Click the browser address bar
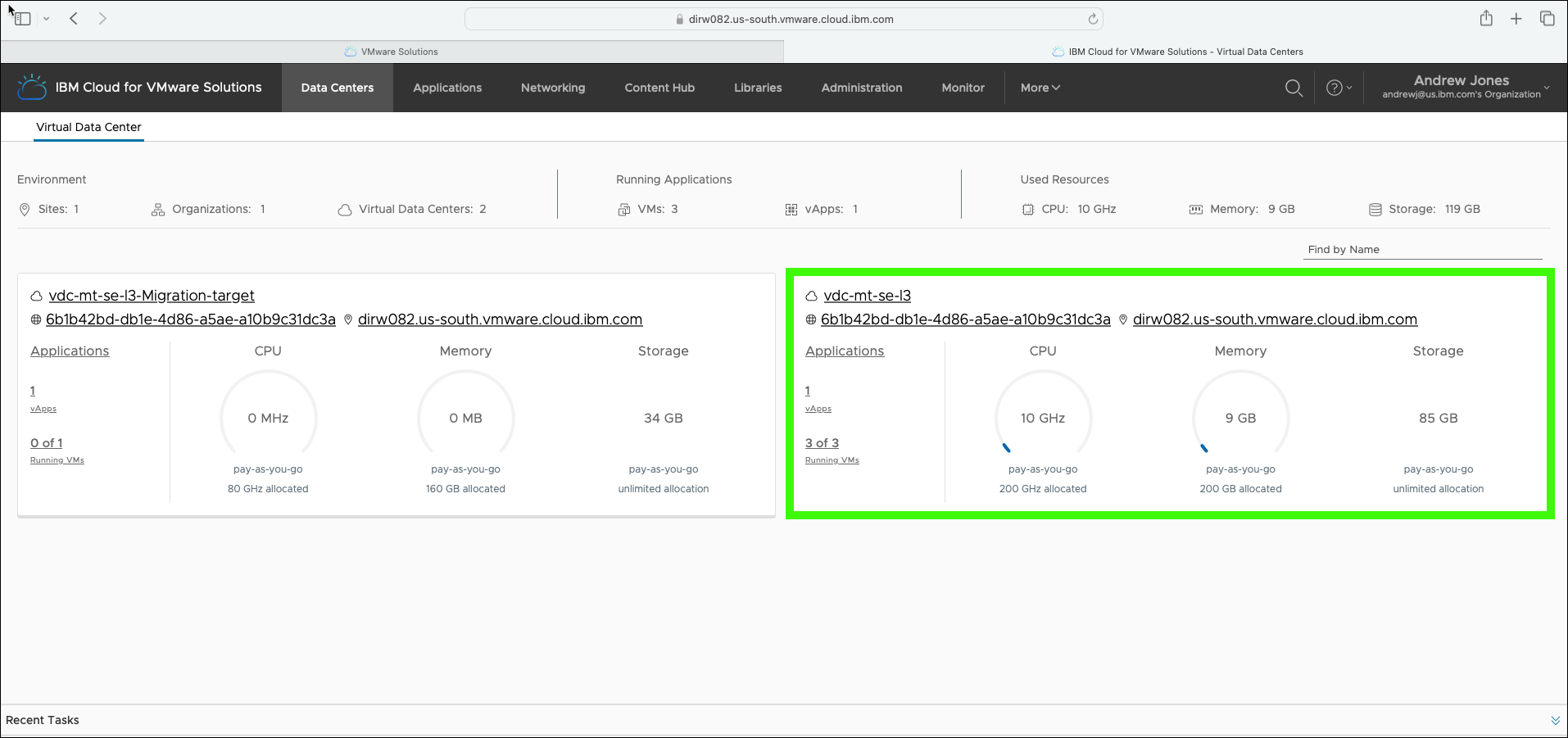 [783, 19]
